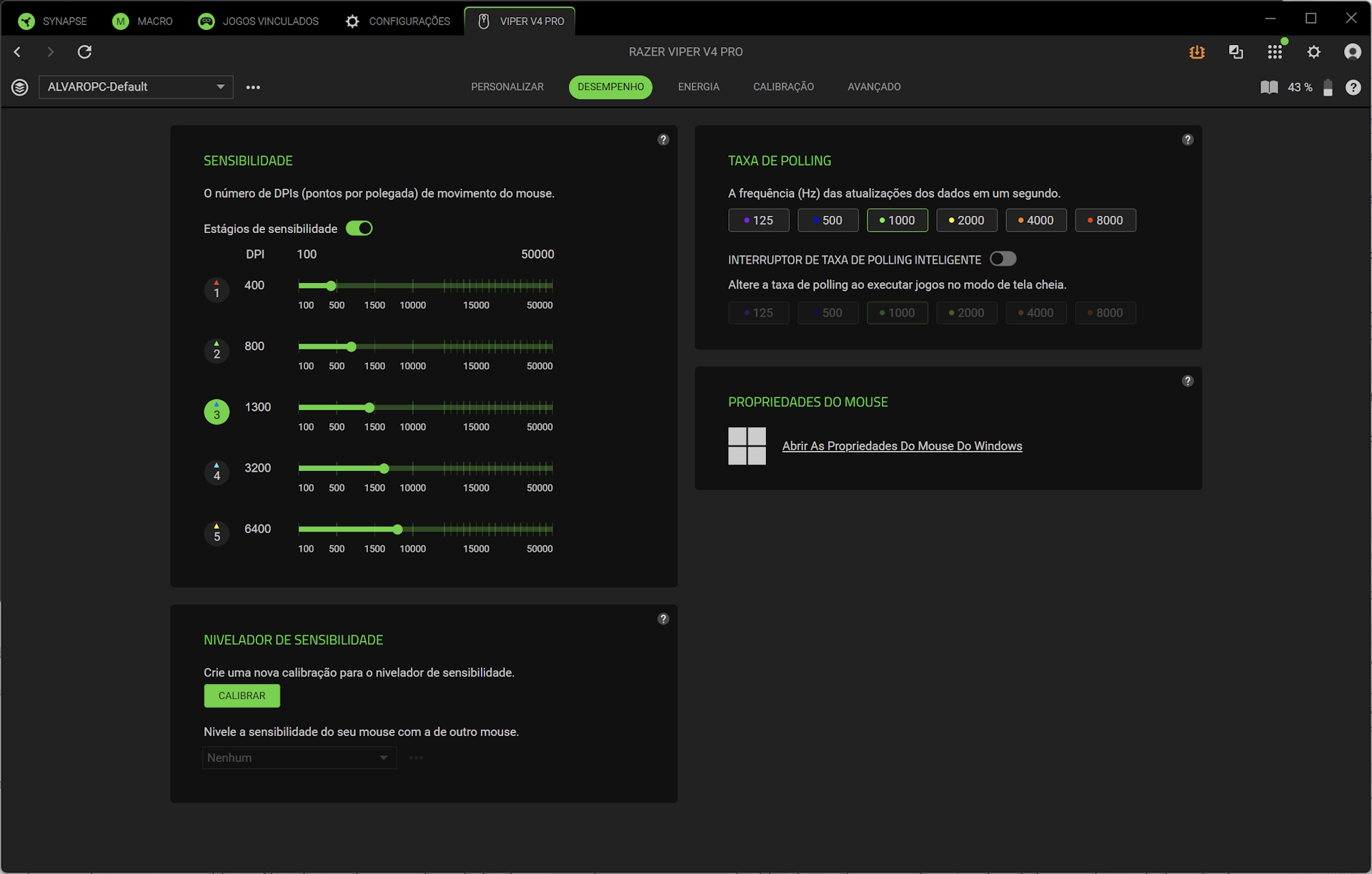The width and height of the screenshot is (1372, 874).
Task: Click the 1300 DPI value field
Action: [x=258, y=407]
